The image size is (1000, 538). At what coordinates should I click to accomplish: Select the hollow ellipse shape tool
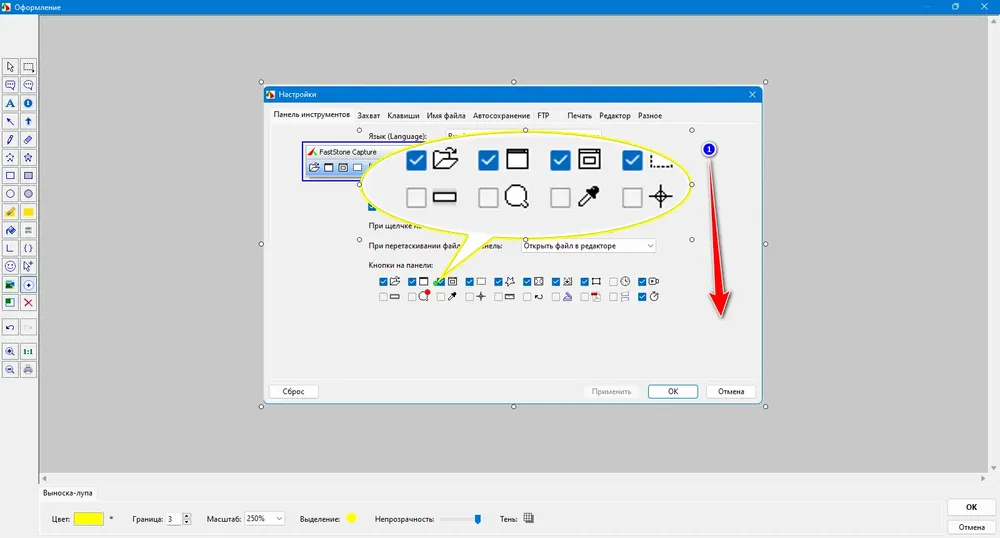[10, 194]
